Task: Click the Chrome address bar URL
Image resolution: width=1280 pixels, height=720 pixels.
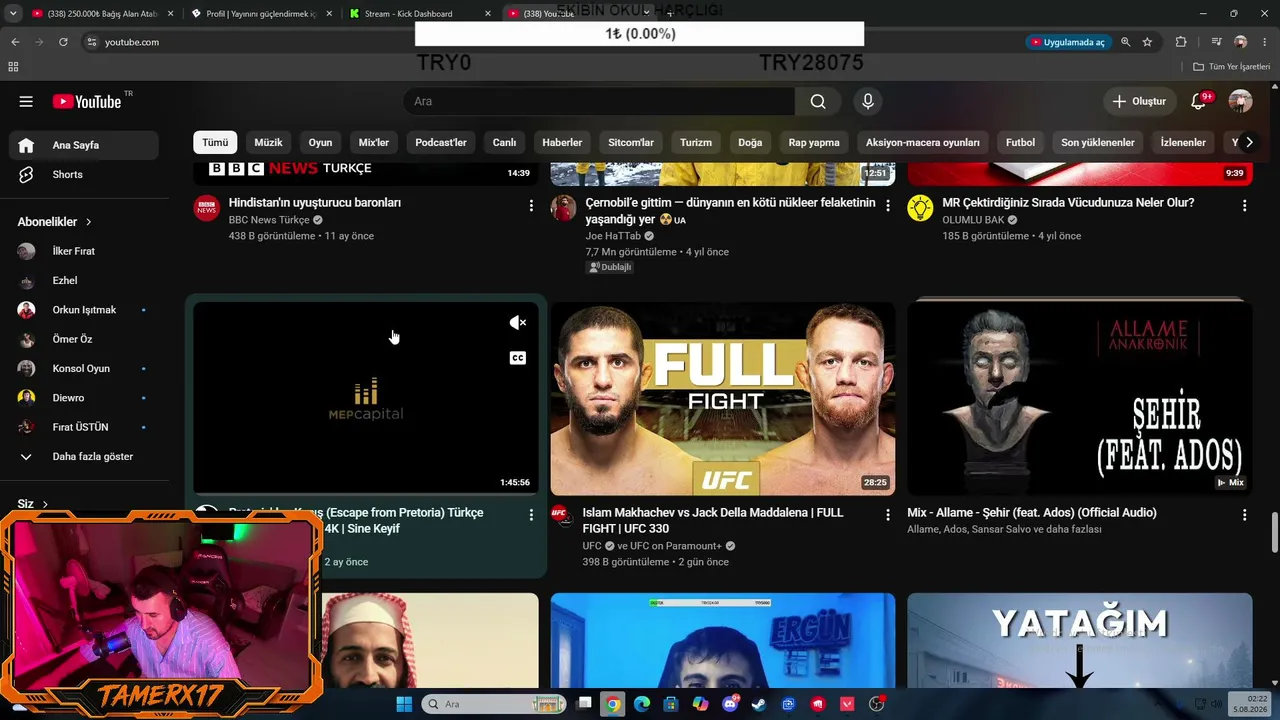Action: 132,42
